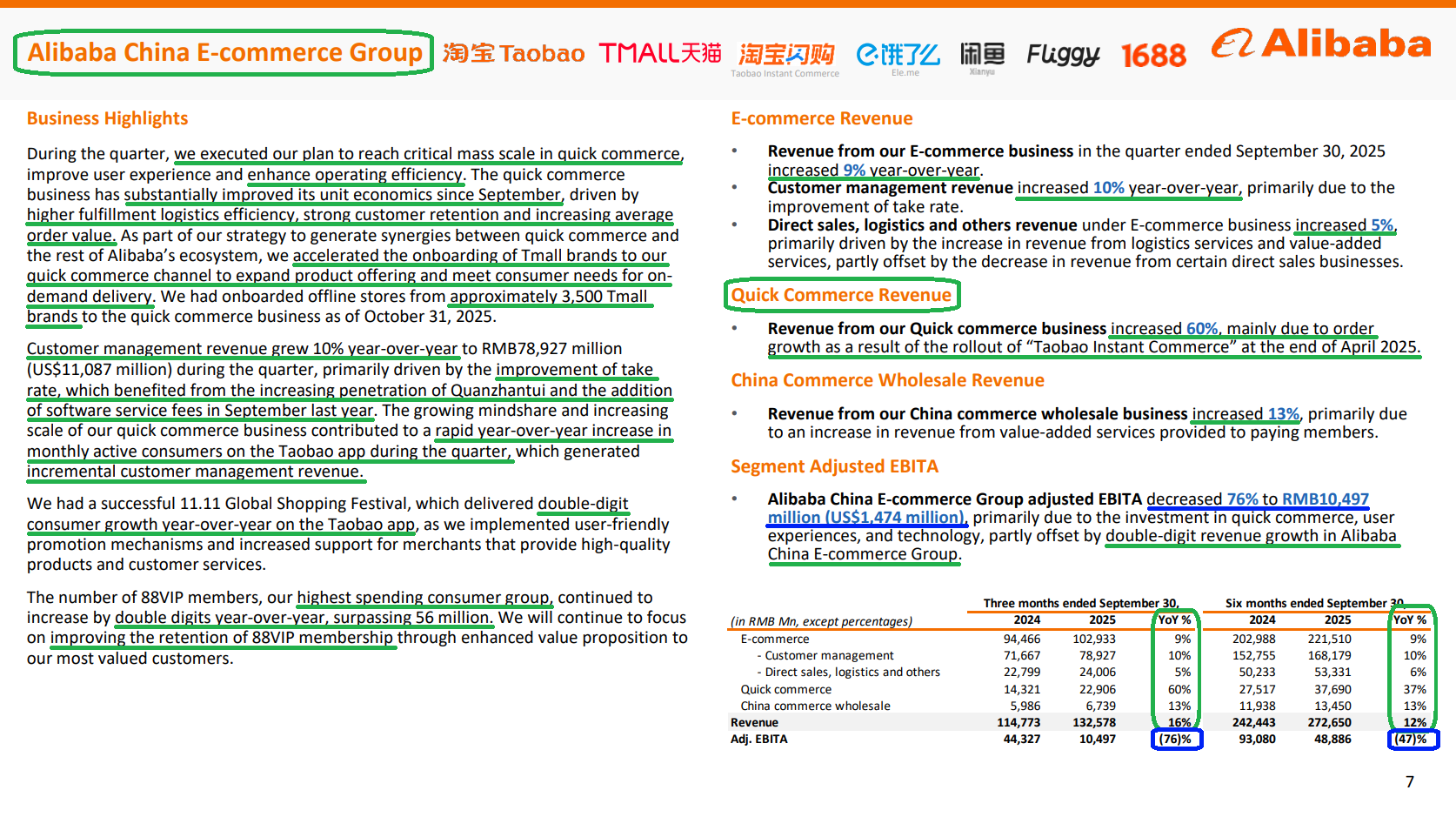Click the Business Highlights heading
This screenshot has width=1456, height=817.
click(107, 118)
